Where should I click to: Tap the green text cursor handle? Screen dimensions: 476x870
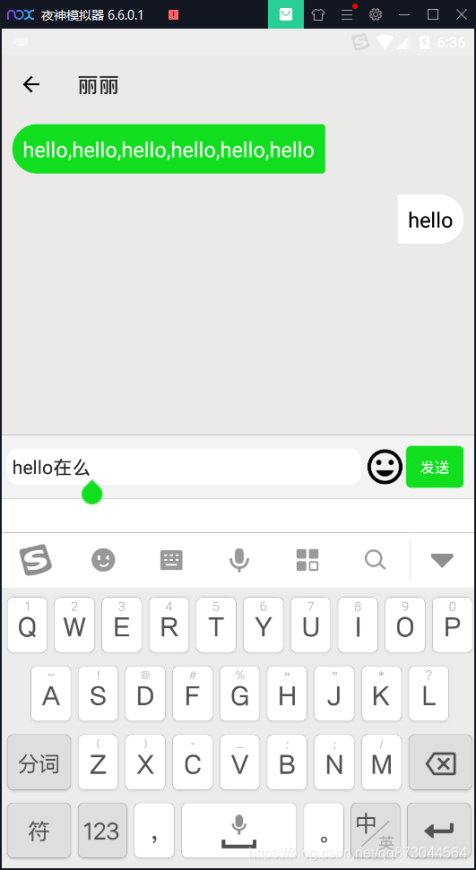click(x=92, y=492)
